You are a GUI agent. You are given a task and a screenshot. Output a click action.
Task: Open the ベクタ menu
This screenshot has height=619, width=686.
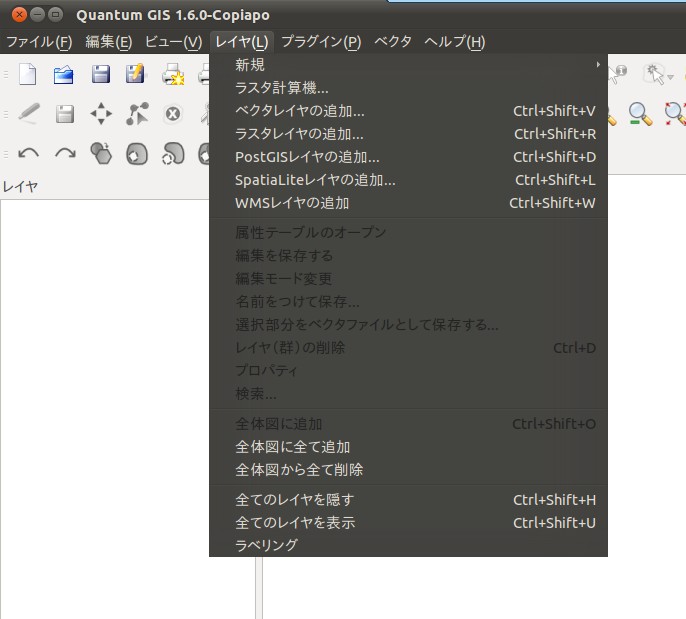(393, 42)
